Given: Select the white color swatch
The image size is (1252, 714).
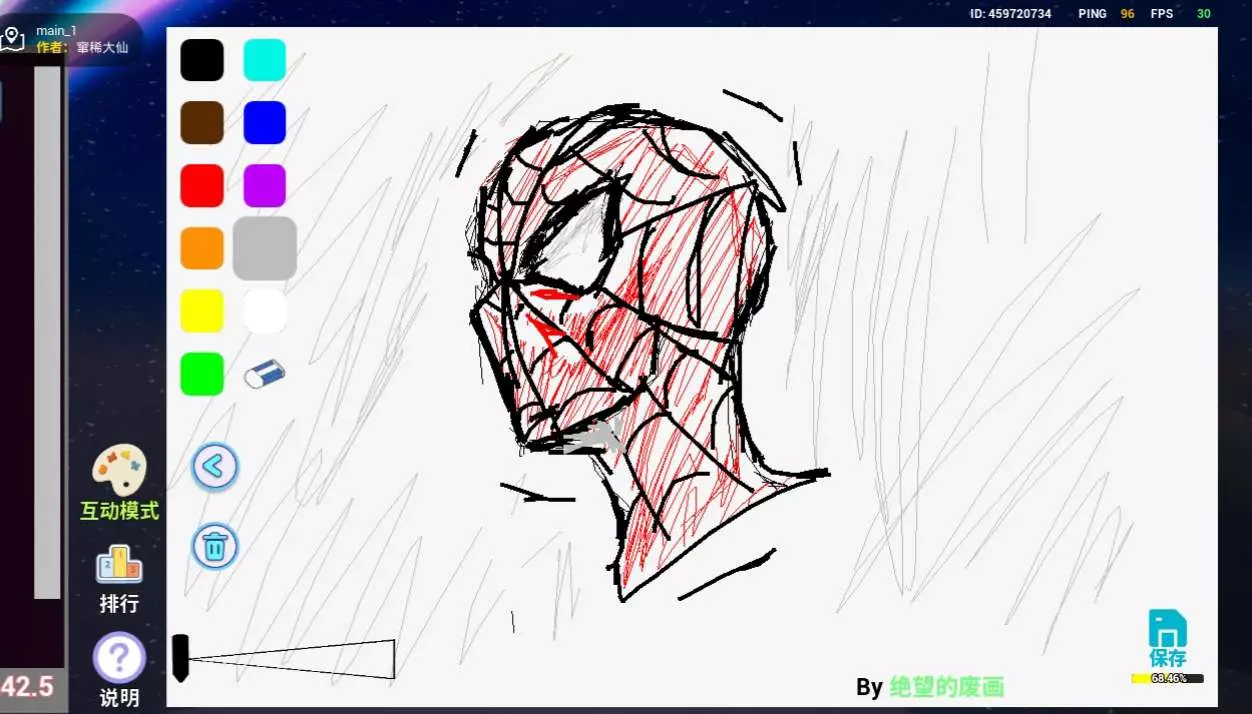Looking at the screenshot, I should 265,311.
